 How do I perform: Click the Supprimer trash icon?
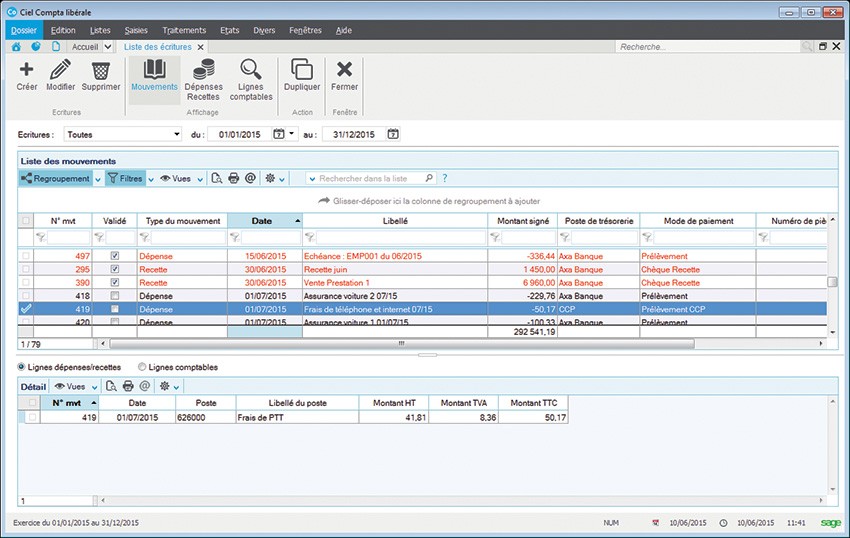pyautogui.click(x=101, y=71)
